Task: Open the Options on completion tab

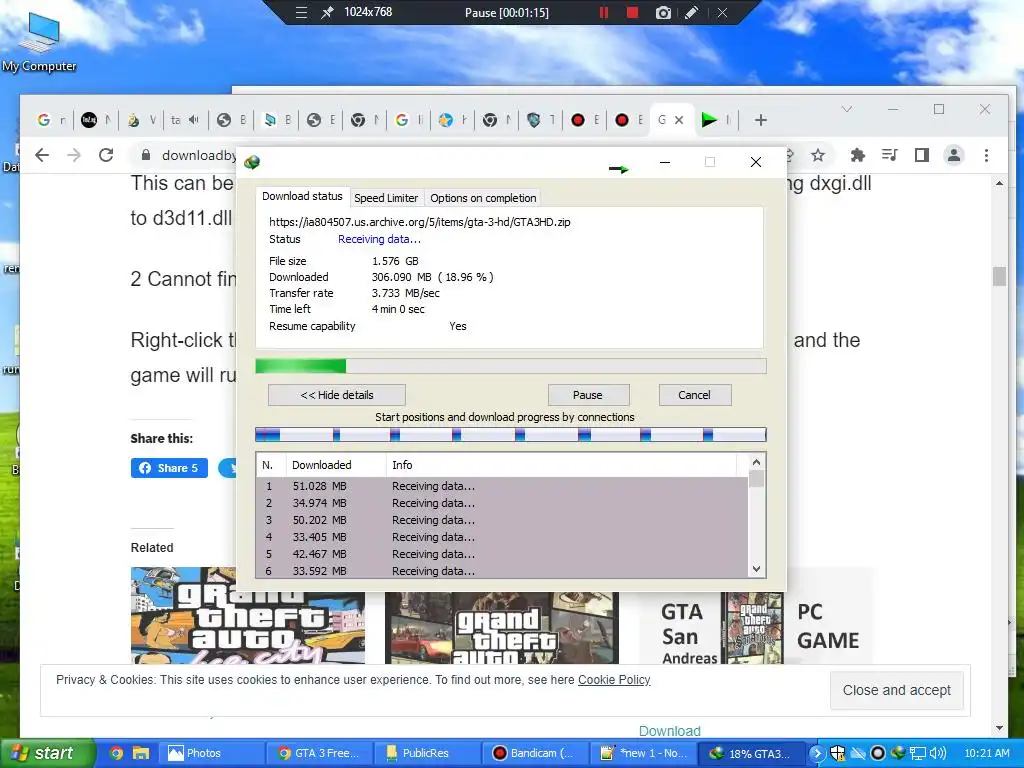Action: click(x=483, y=198)
